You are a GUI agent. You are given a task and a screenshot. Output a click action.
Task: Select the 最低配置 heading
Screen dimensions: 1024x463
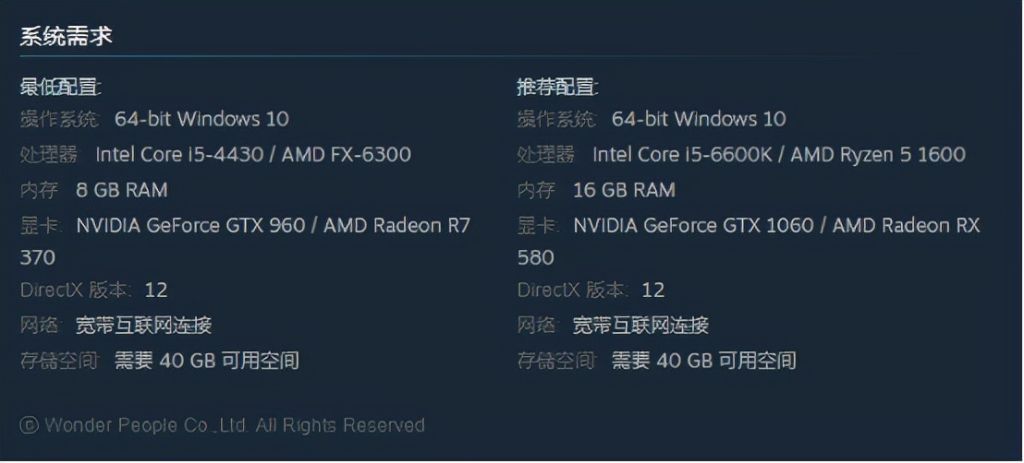click(61, 86)
